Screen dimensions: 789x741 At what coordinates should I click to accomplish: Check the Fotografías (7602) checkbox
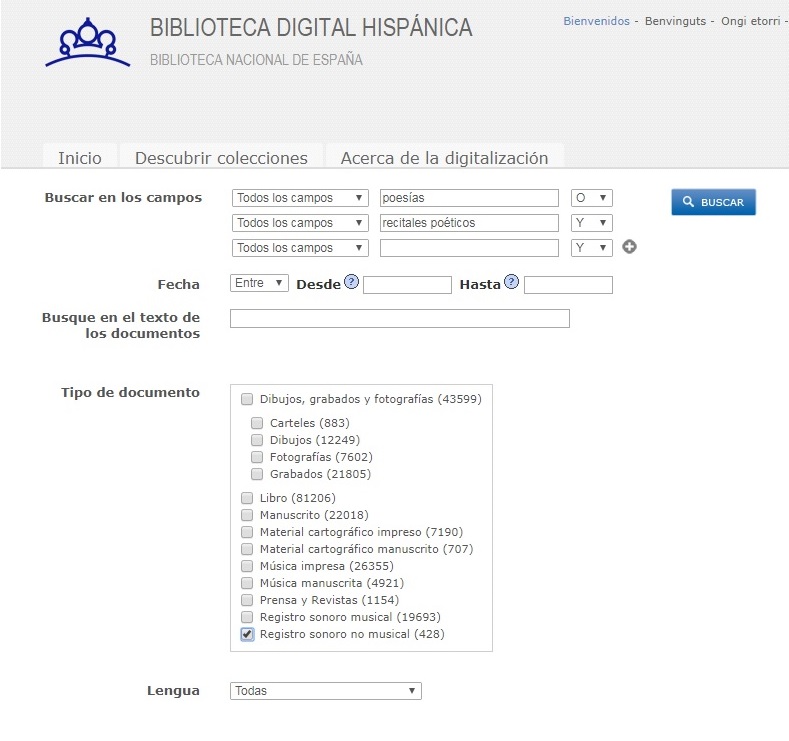(x=257, y=457)
